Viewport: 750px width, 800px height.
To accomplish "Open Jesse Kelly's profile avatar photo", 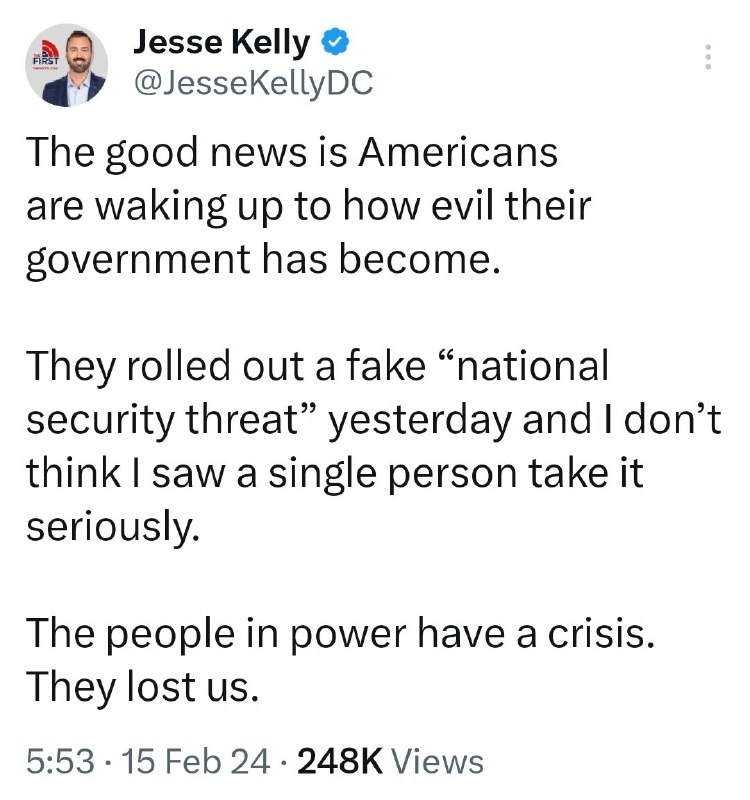I will pos(67,65).
